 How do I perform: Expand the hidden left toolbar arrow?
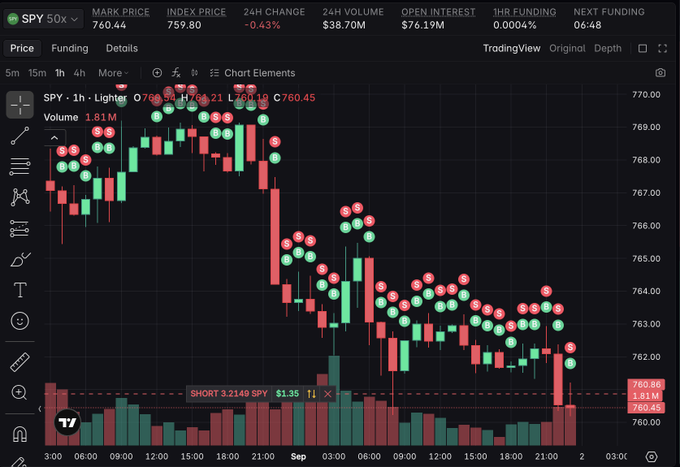click(x=40, y=408)
